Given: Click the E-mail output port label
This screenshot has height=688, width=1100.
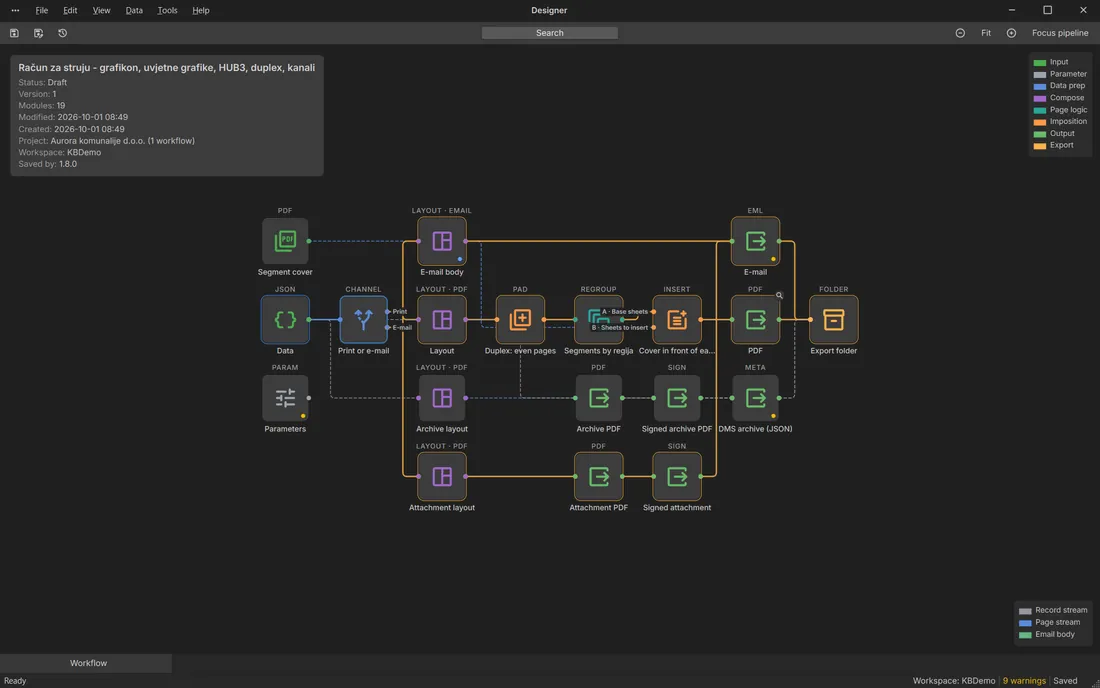Looking at the screenshot, I should click(402, 328).
